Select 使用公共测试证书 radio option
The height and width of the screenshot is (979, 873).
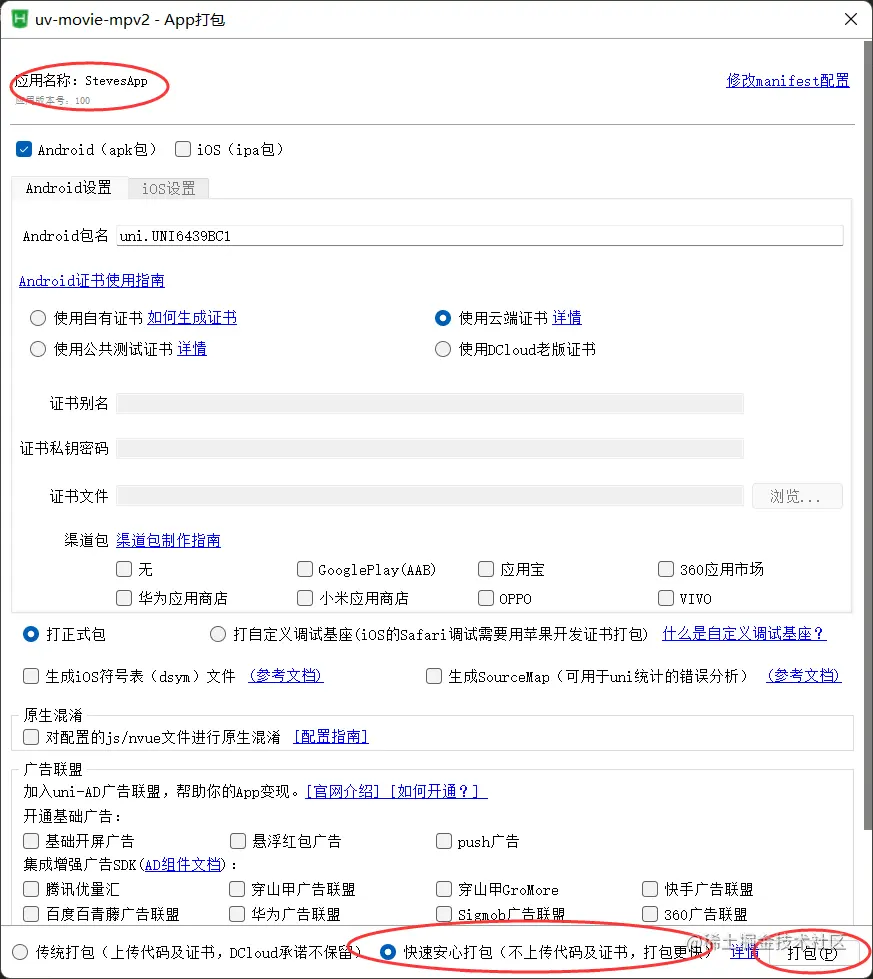click(38, 349)
